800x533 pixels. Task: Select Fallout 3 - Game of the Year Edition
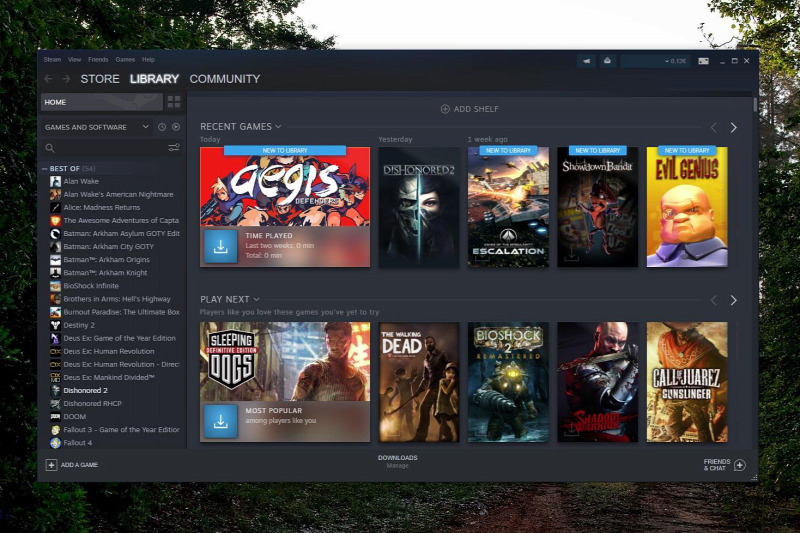tap(121, 429)
